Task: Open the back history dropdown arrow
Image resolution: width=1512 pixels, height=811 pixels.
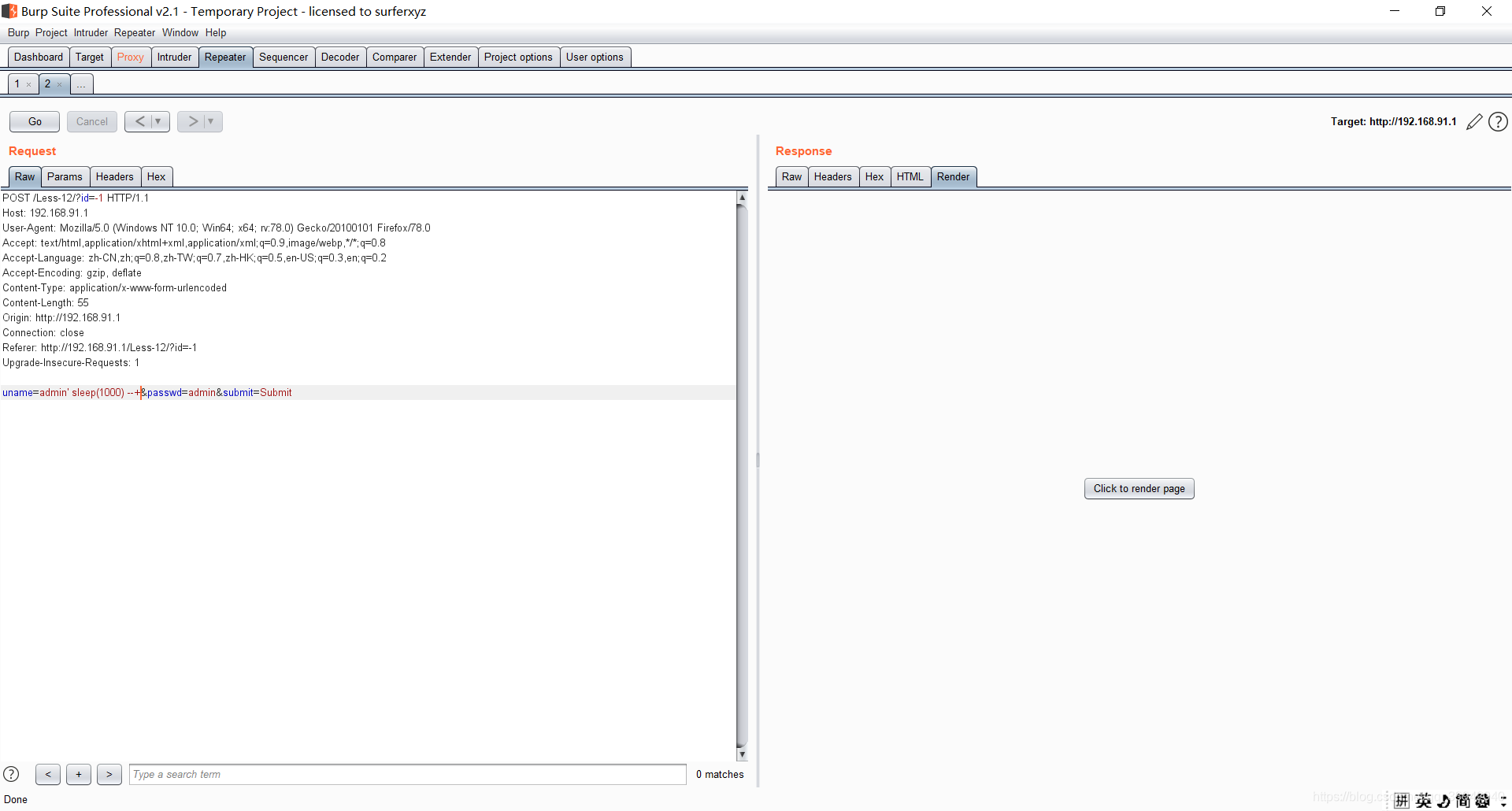Action: pyautogui.click(x=159, y=121)
